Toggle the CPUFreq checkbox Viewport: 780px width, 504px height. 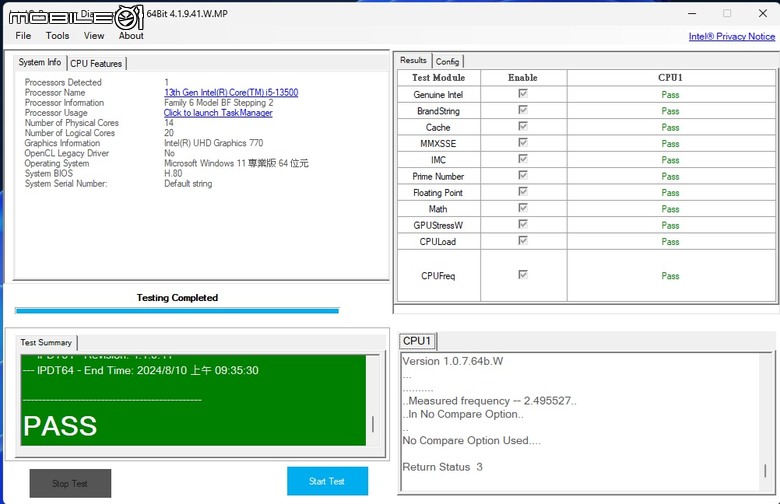pos(523,275)
